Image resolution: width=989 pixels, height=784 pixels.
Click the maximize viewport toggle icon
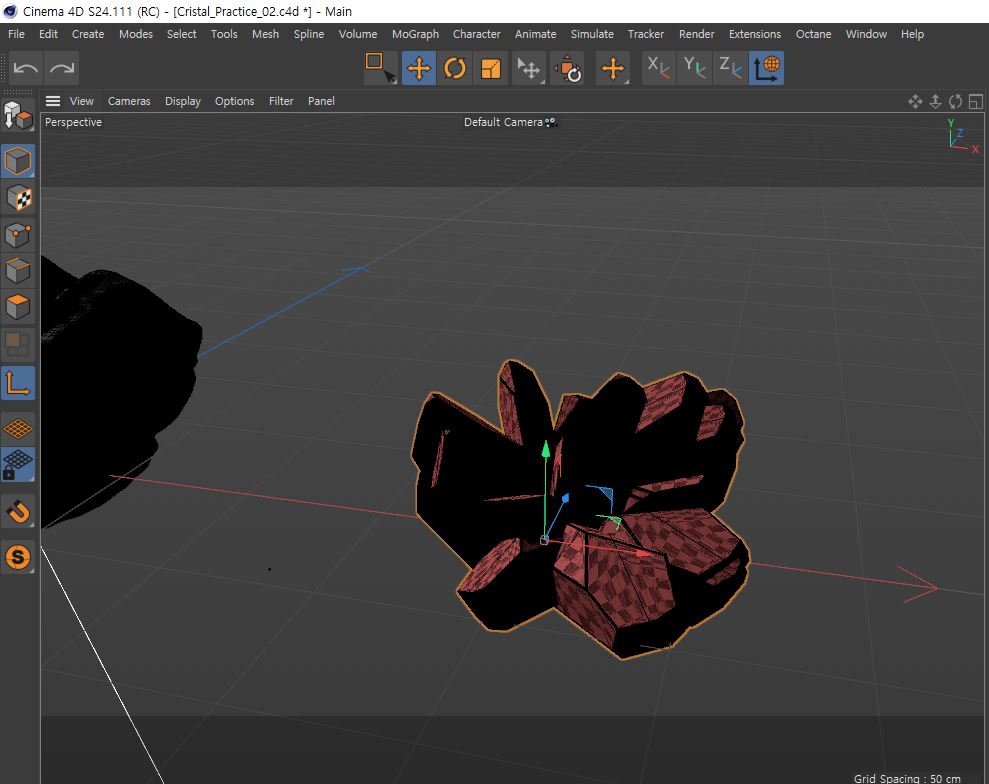975,101
